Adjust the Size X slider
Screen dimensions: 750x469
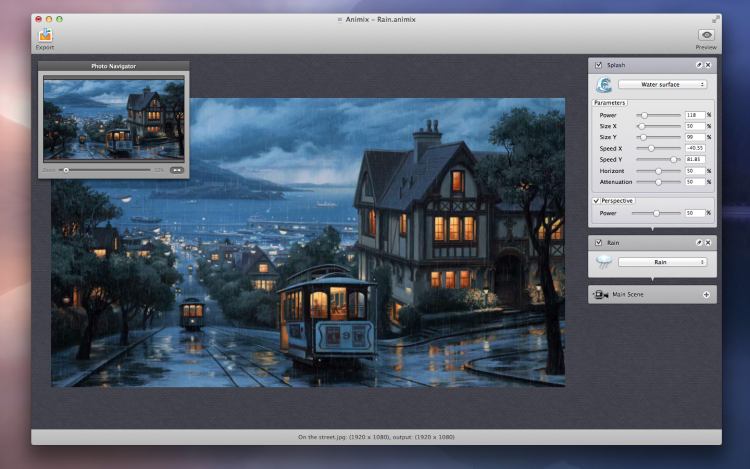click(658, 126)
